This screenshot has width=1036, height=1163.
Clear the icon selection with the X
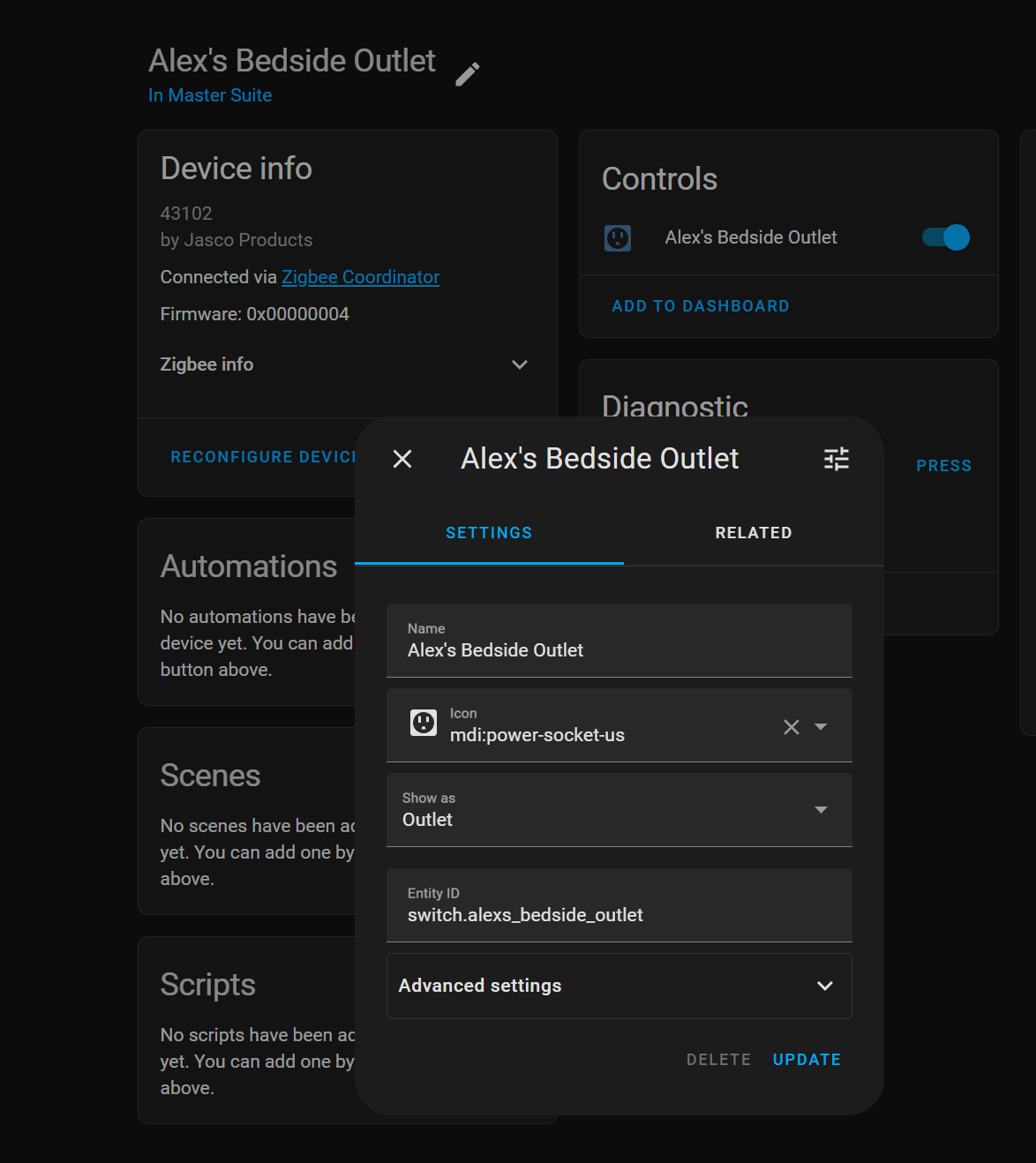coord(790,726)
